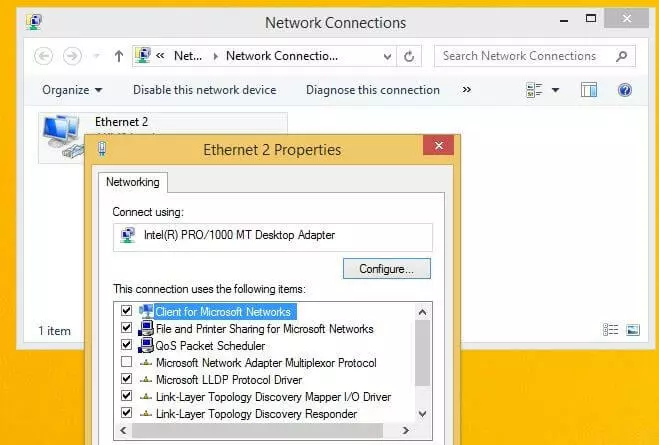This screenshot has height=445, width=659.
Task: Click the Back navigation arrow
Action: pyautogui.click(x=43, y=56)
